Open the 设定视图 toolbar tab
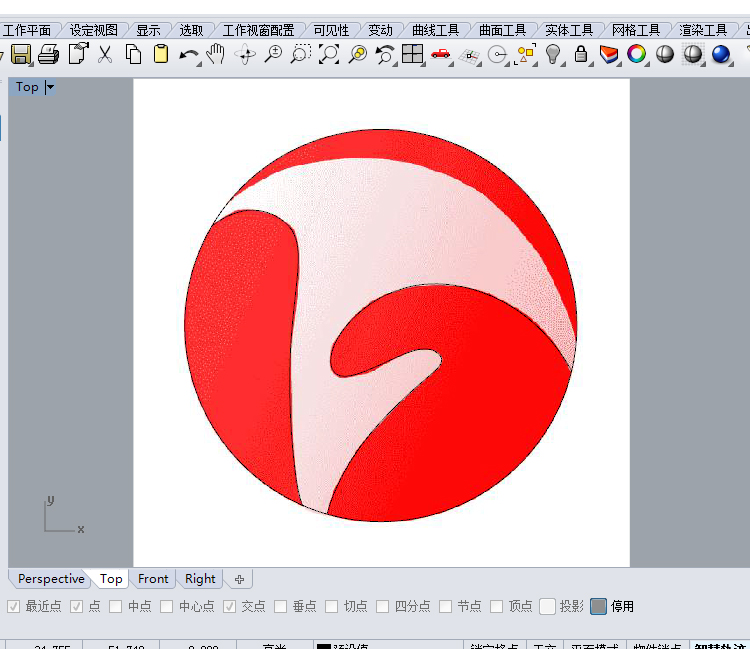 point(94,31)
